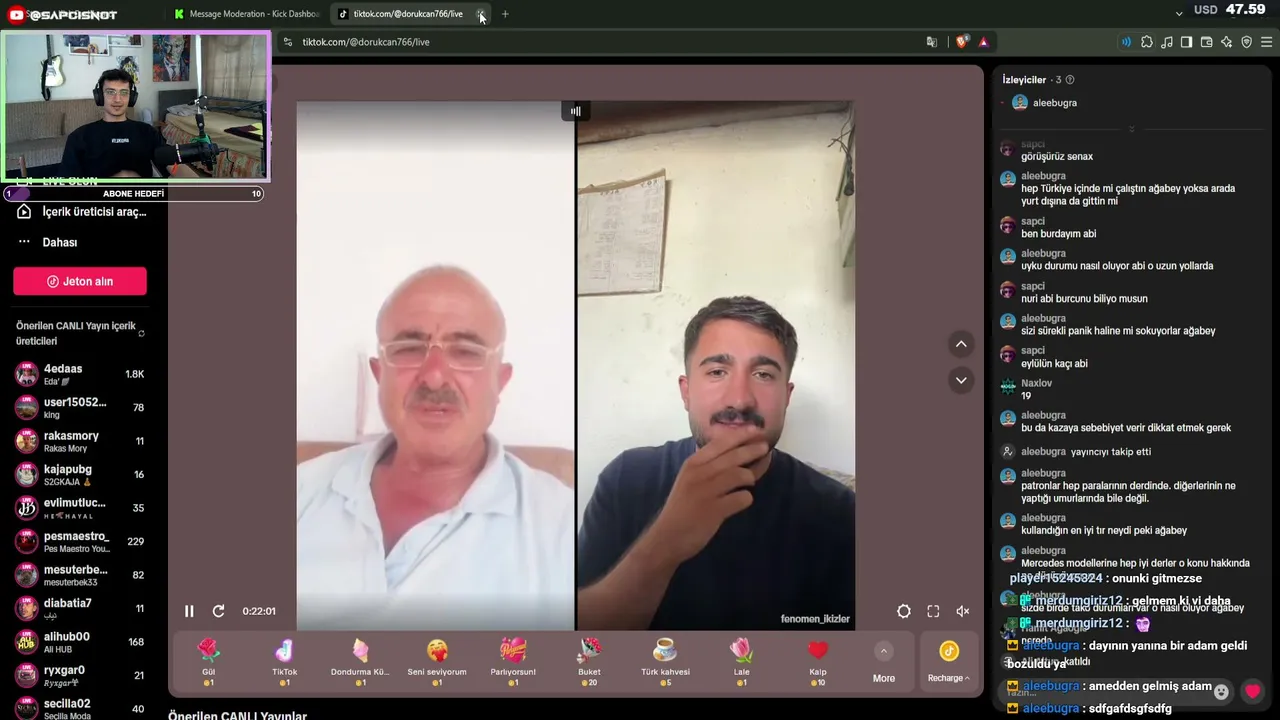Click the Jeton alın button
The height and width of the screenshot is (720, 1280).
click(80, 281)
